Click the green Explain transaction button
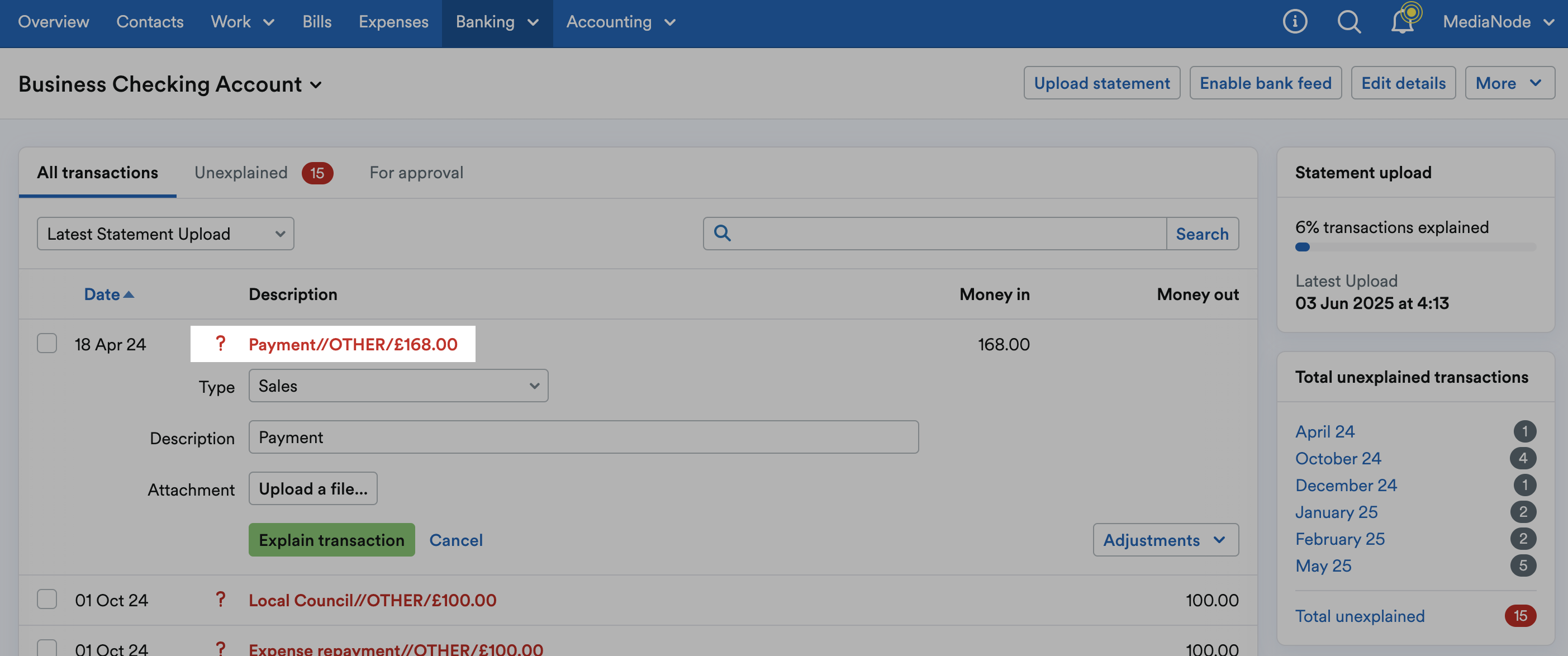Viewport: 1568px width, 656px height. pos(332,540)
